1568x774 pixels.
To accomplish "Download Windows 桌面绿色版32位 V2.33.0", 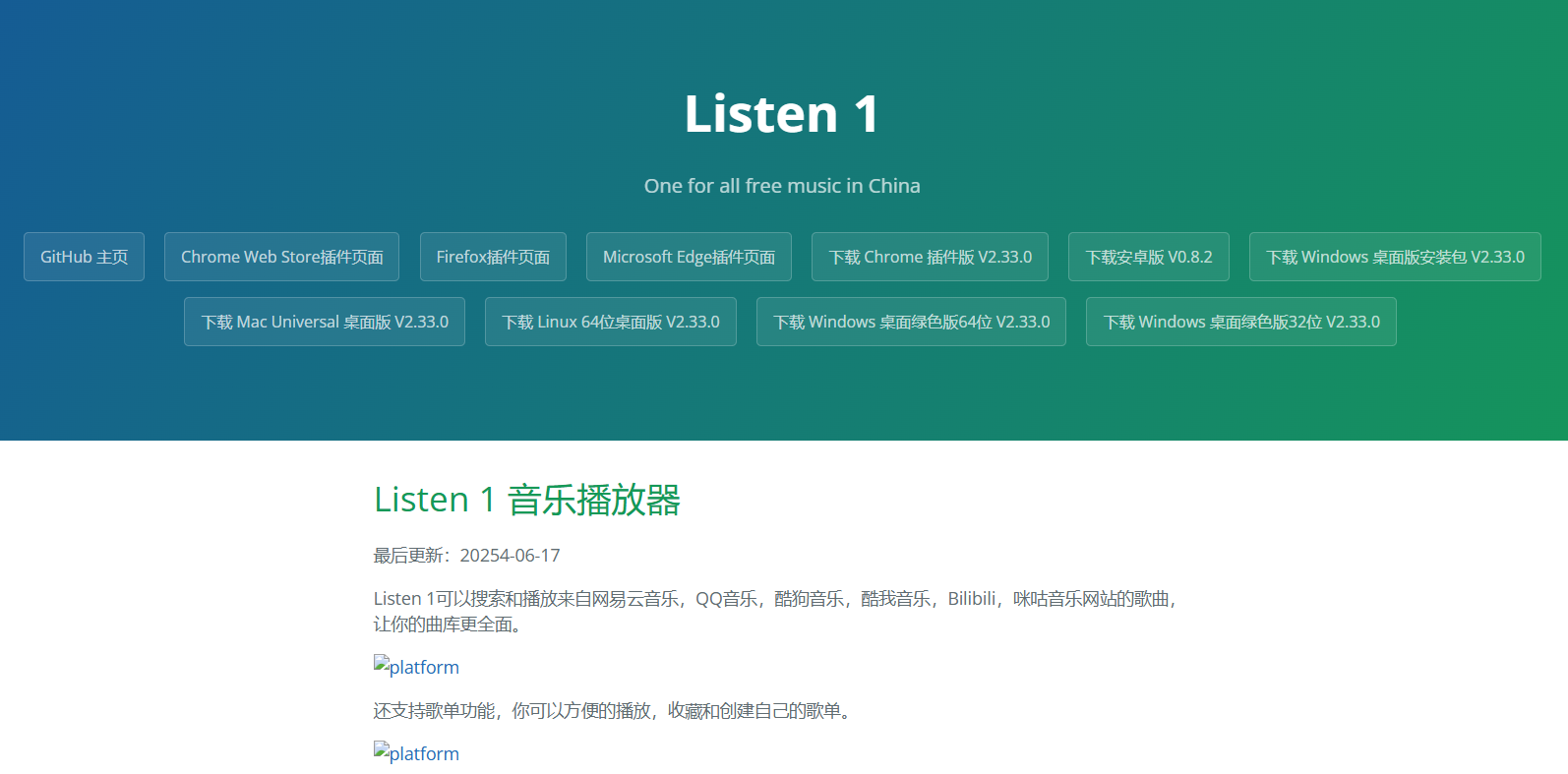I will click(x=1241, y=322).
